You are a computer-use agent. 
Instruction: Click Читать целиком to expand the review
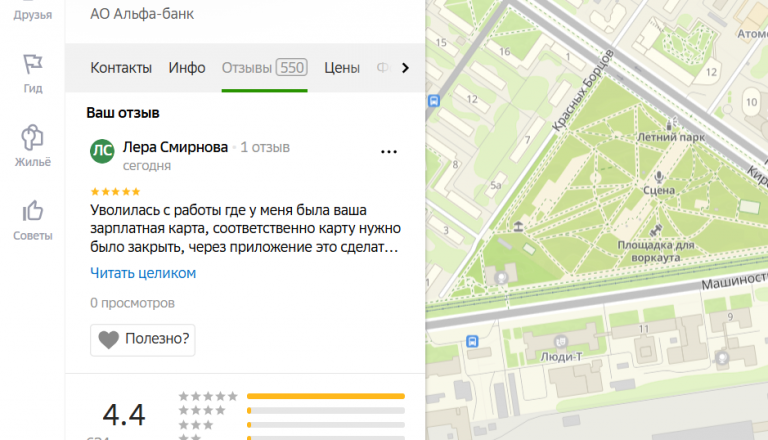[143, 273]
